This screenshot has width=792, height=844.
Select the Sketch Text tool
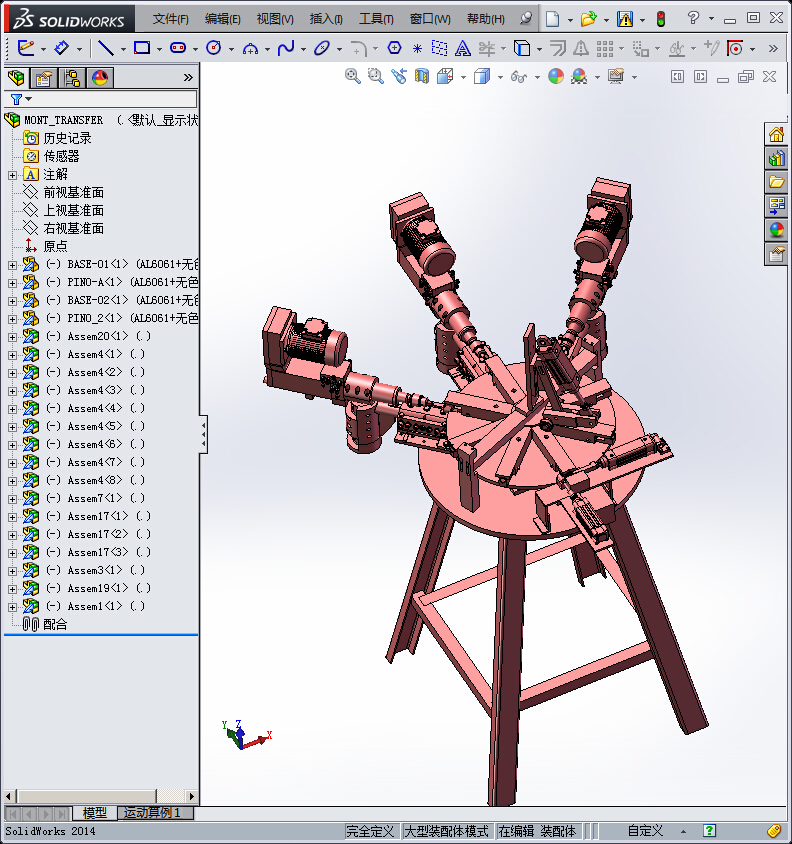click(x=462, y=49)
